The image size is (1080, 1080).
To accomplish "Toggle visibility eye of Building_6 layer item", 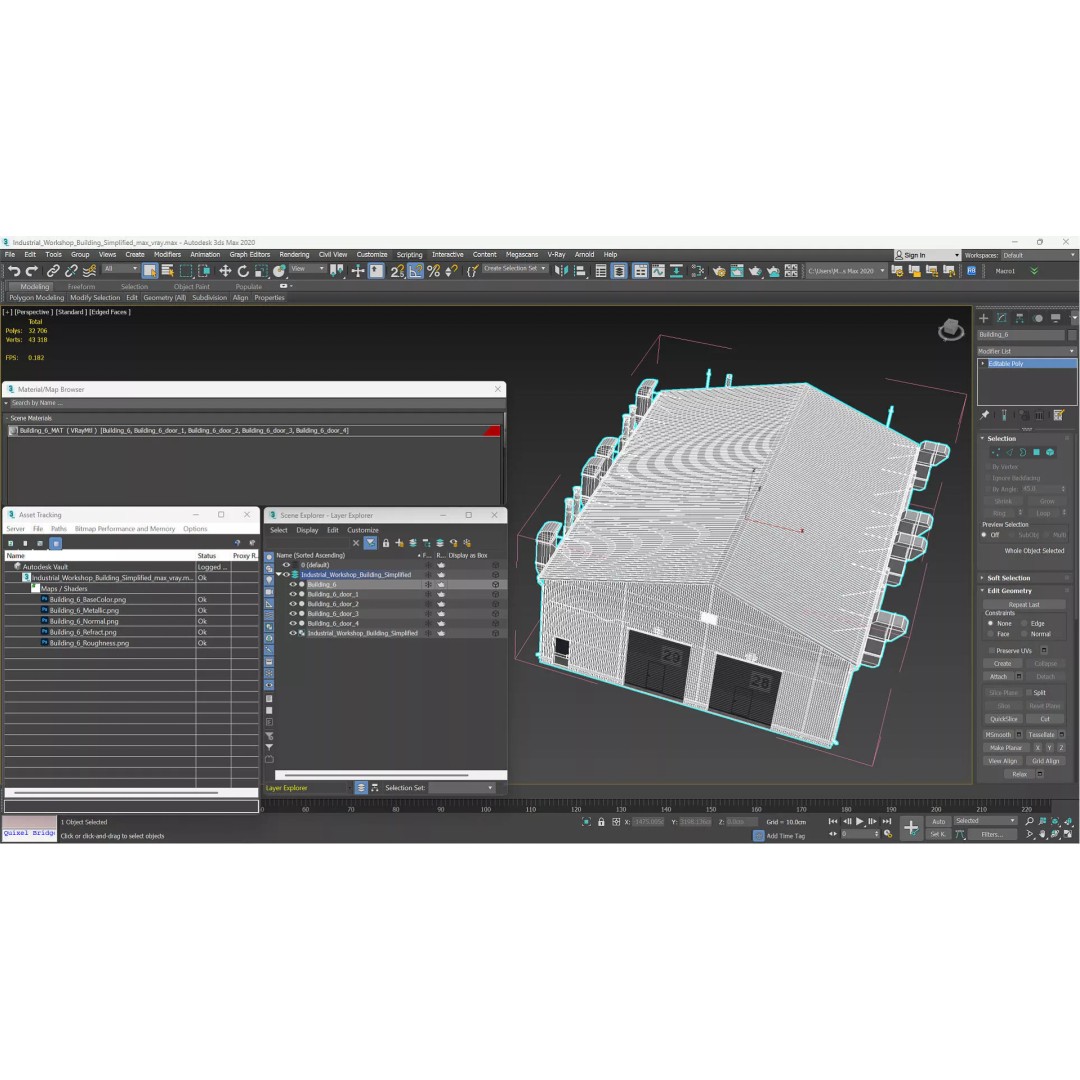I will click(x=293, y=585).
